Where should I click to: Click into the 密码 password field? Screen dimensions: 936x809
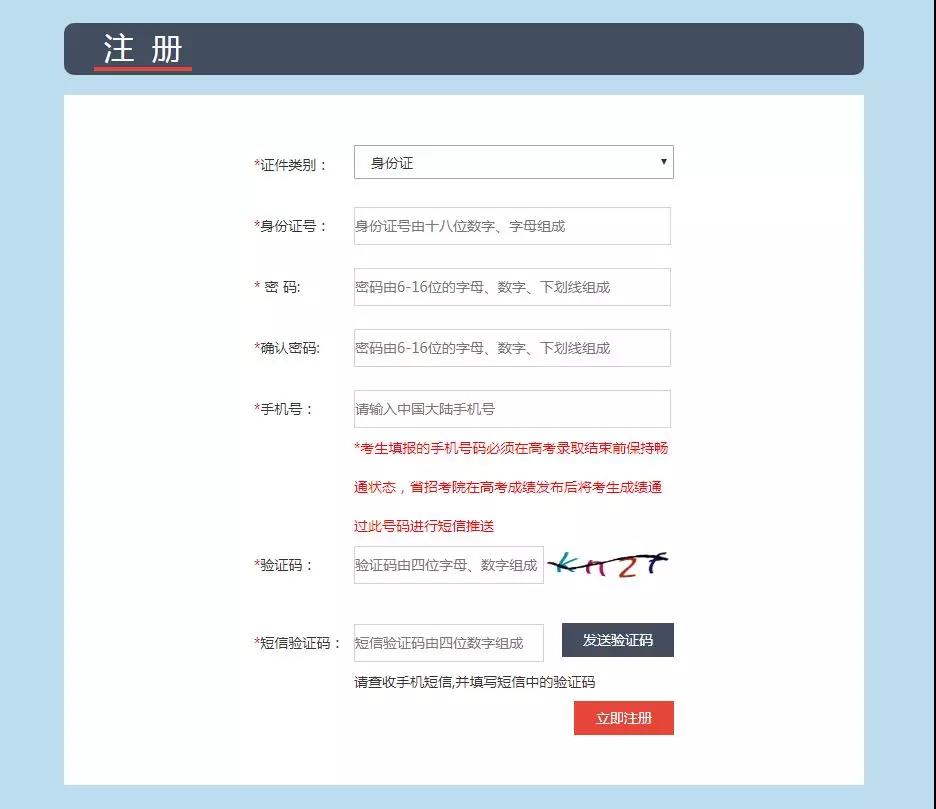(512, 287)
